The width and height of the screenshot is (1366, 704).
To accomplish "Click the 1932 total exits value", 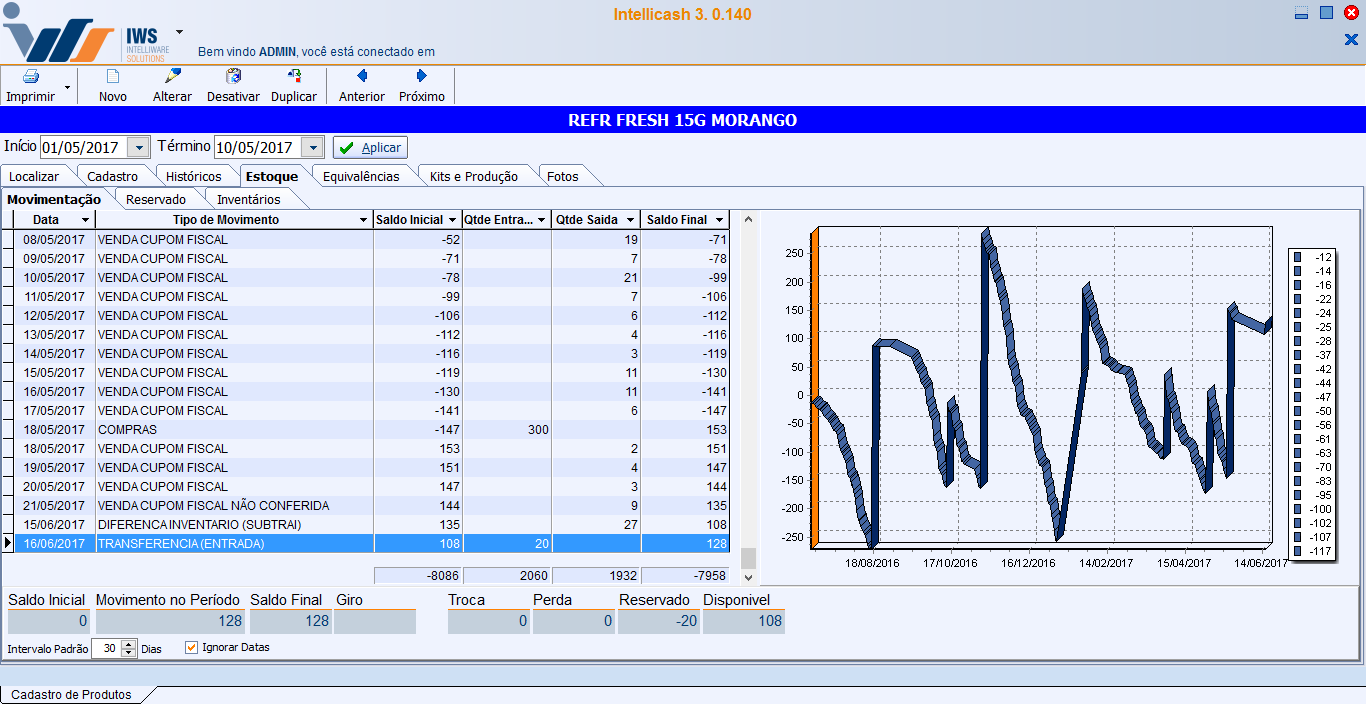I will [x=596, y=576].
